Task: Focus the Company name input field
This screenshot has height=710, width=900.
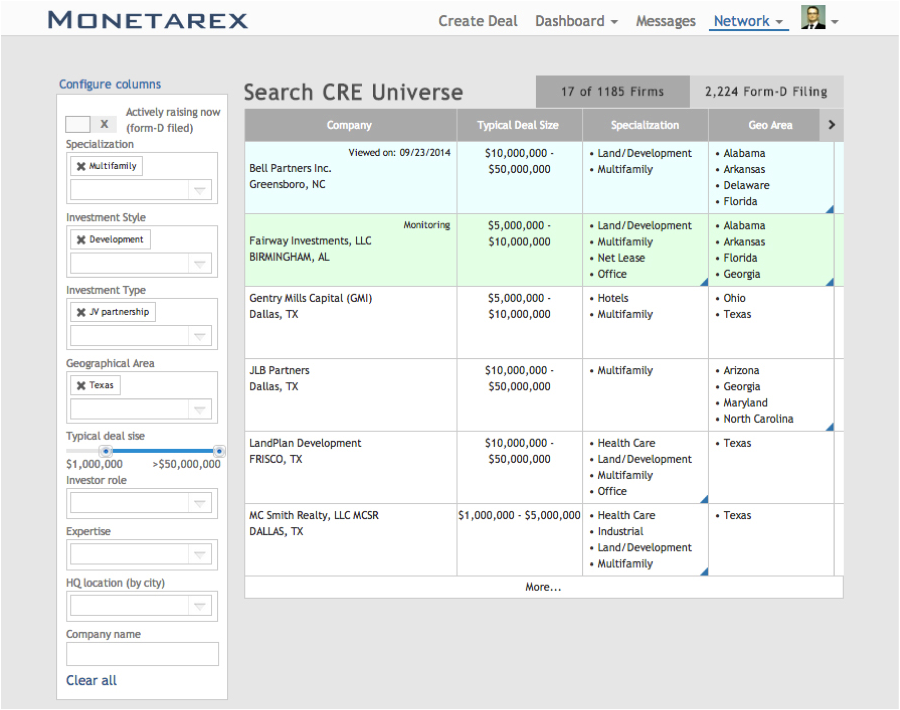Action: 142,654
